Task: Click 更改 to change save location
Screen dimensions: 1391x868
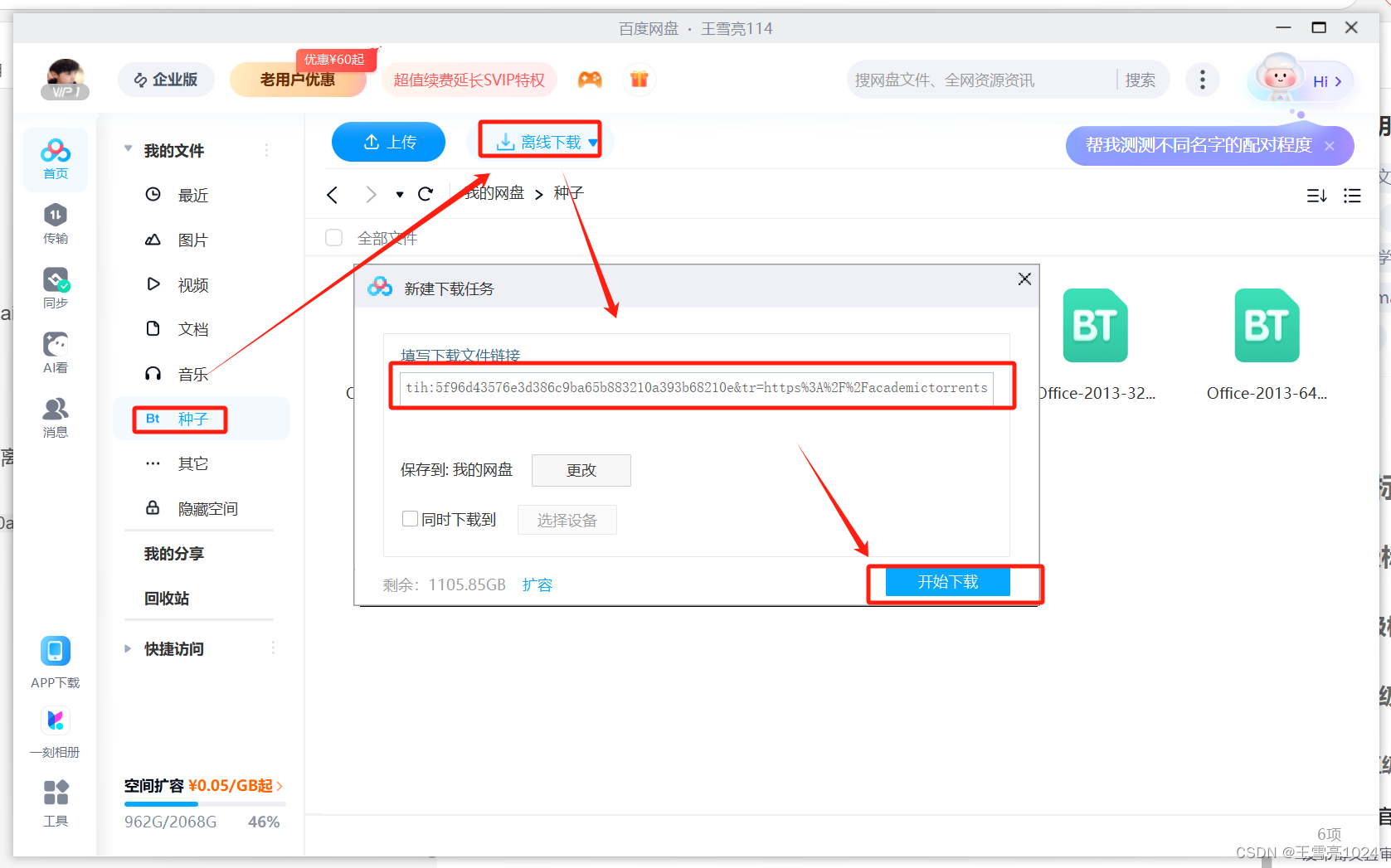Action: (x=581, y=470)
